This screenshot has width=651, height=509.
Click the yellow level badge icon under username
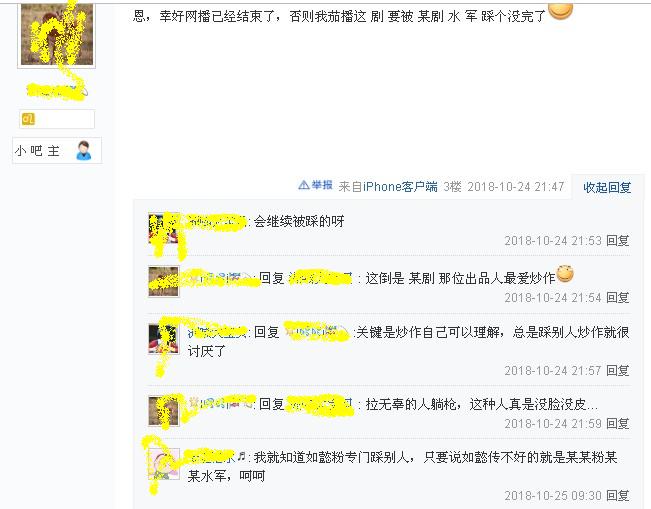28,119
